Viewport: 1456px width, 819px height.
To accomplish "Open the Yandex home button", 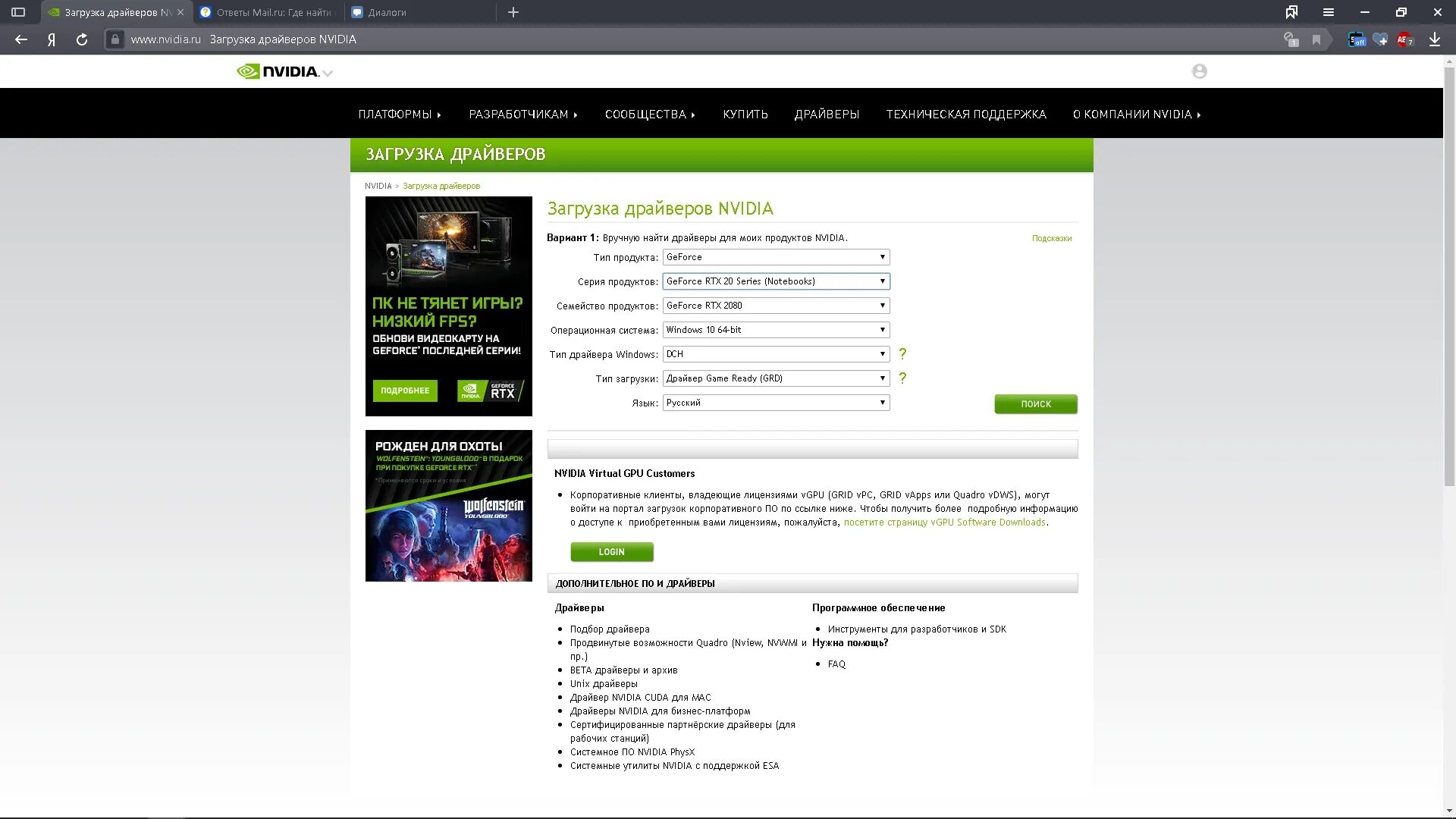I will pyautogui.click(x=52, y=39).
